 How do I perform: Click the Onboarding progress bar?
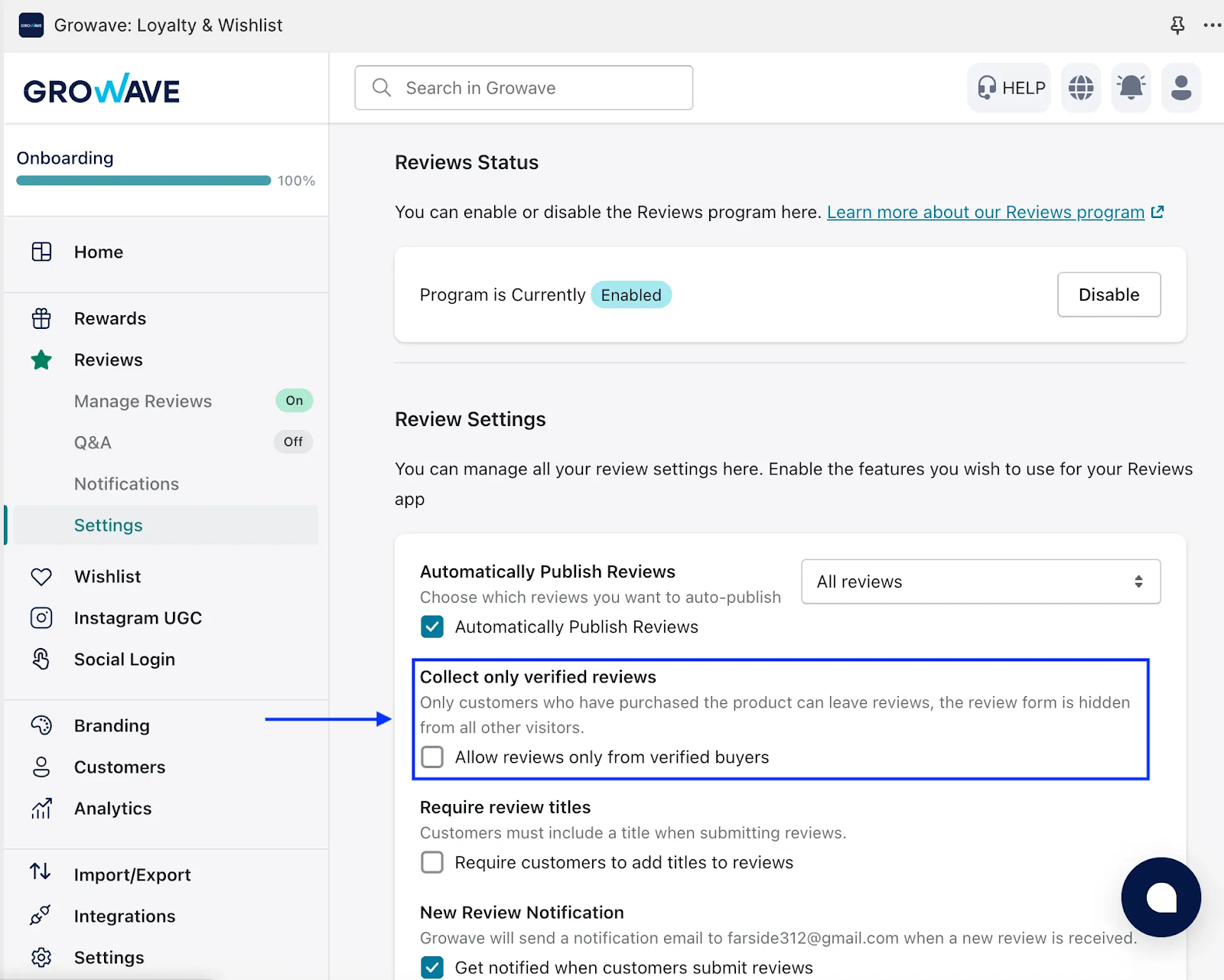tap(144, 181)
